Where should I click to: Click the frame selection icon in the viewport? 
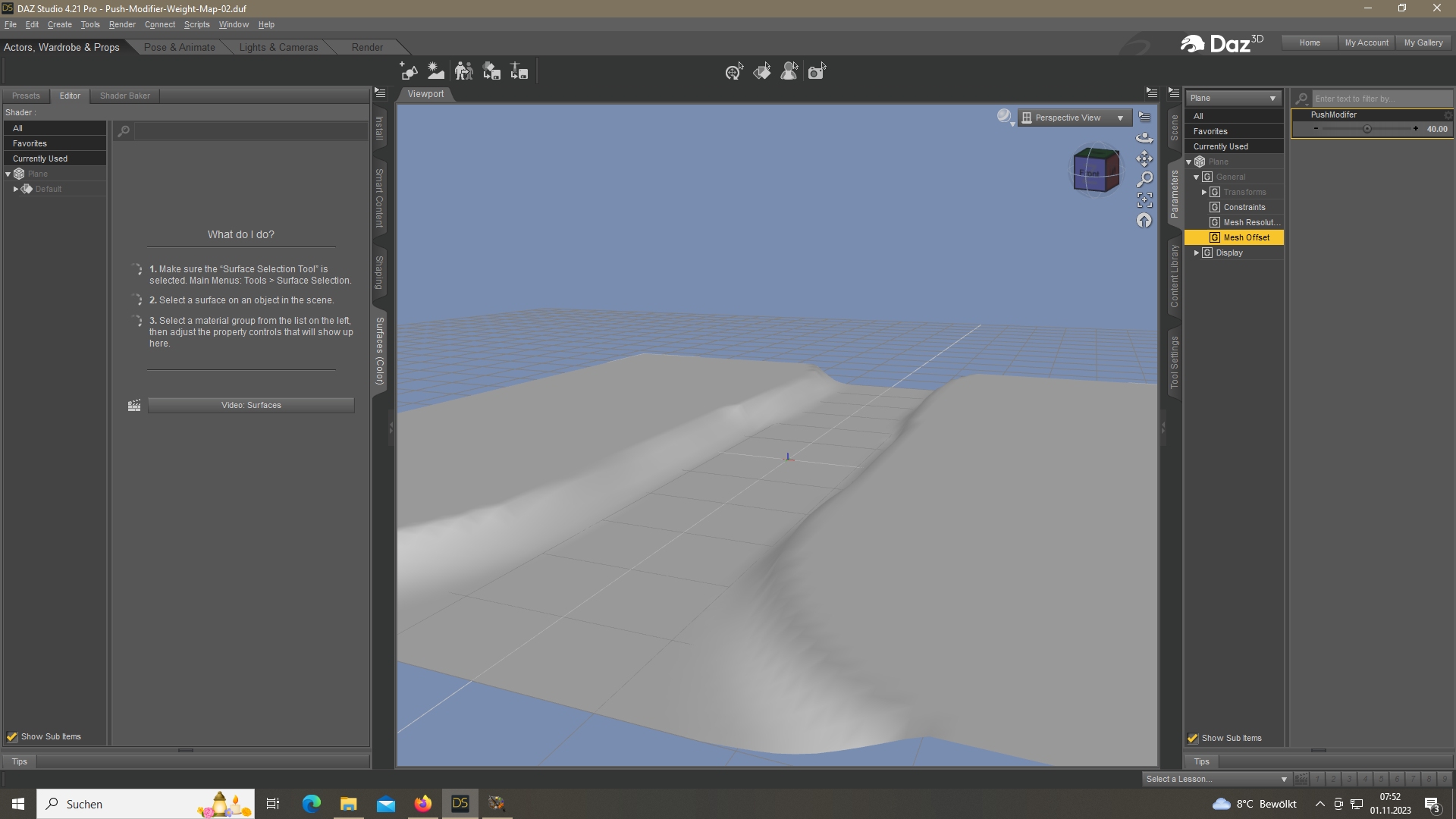(1144, 199)
